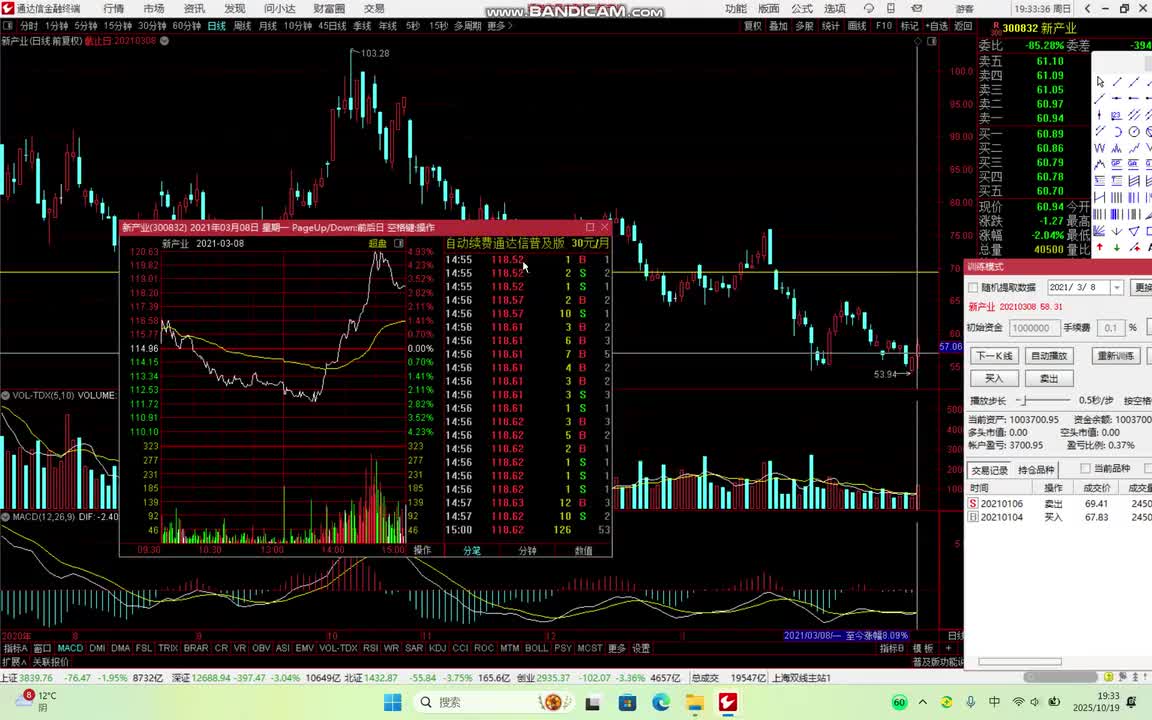Click the headset support icon
Image resolution: width=1152 pixels, height=720 pixels.
pos(869,9)
